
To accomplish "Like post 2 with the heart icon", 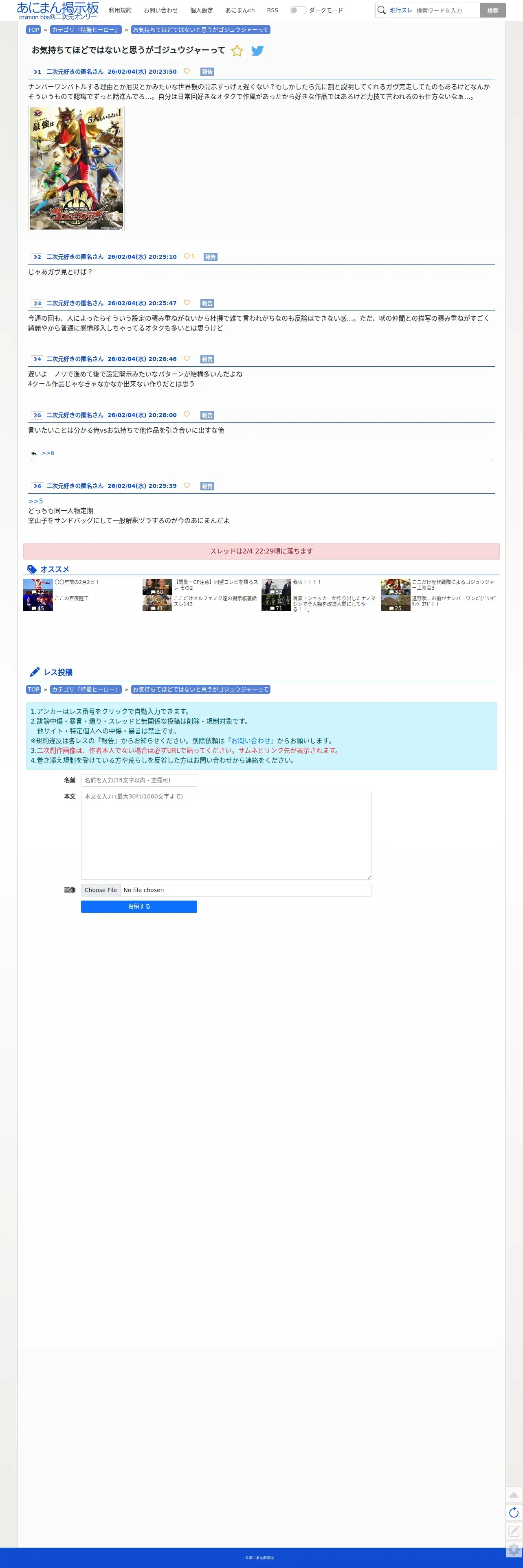I will coord(187,256).
